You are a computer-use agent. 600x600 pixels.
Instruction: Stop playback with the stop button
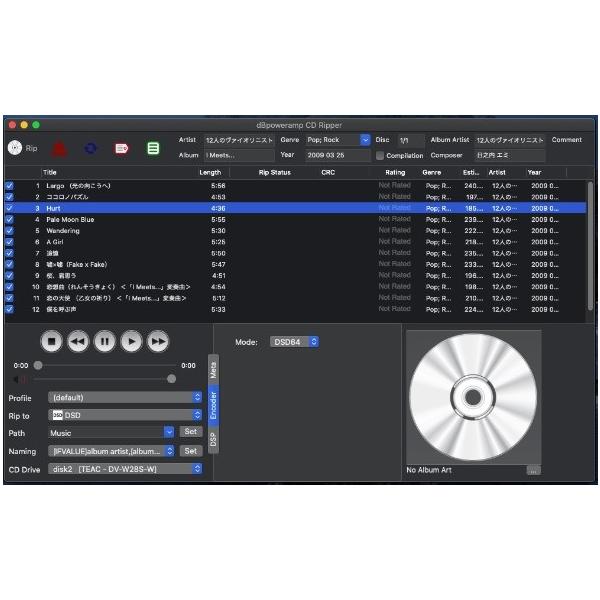(x=51, y=341)
